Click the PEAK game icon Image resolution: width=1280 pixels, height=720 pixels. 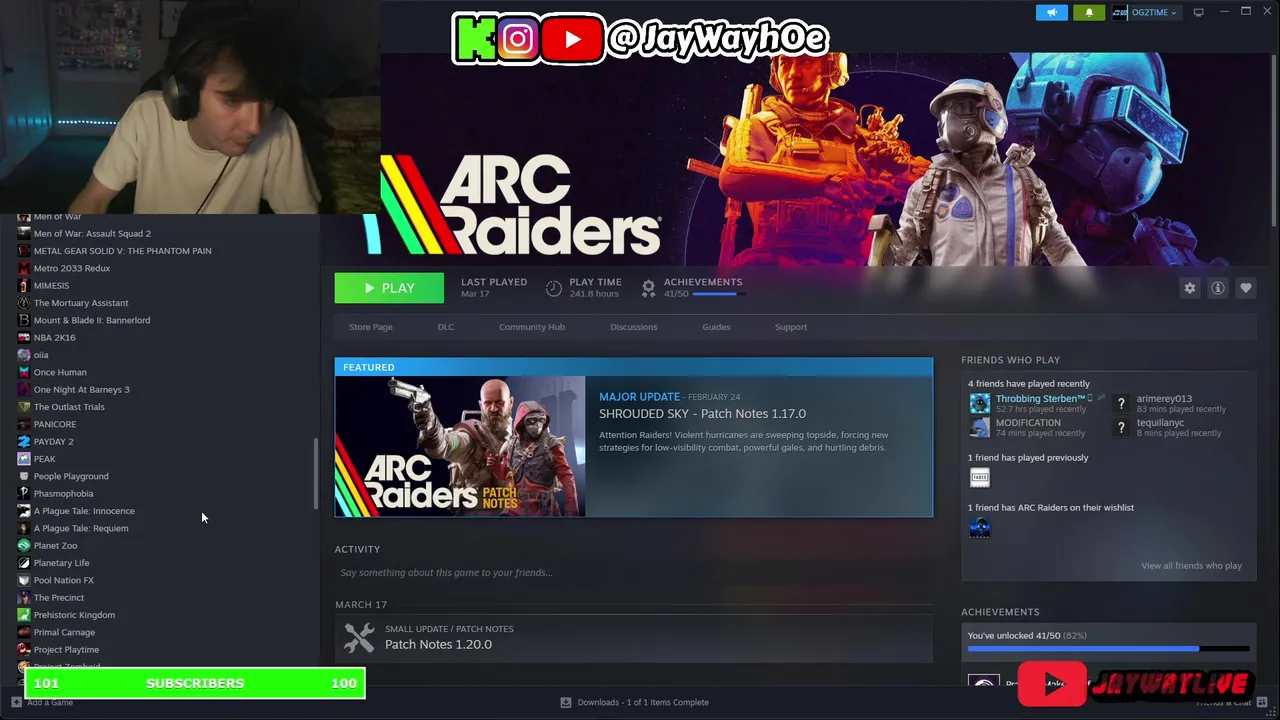(24, 459)
